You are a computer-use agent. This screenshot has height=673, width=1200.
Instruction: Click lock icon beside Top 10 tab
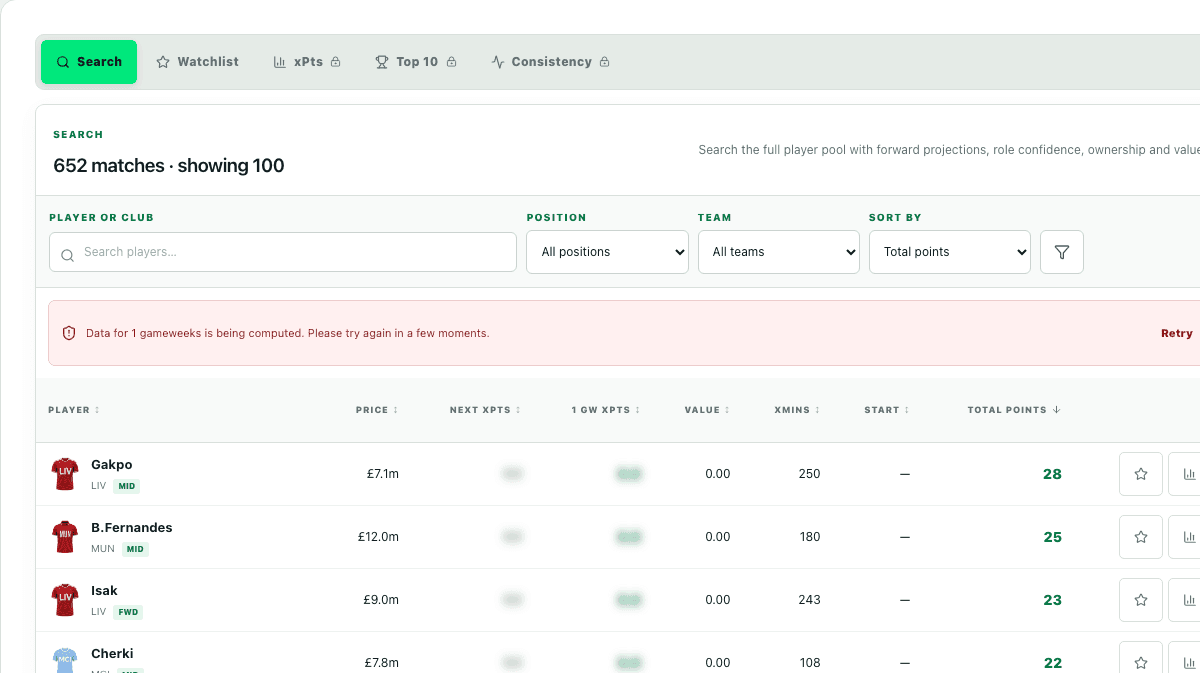451,62
